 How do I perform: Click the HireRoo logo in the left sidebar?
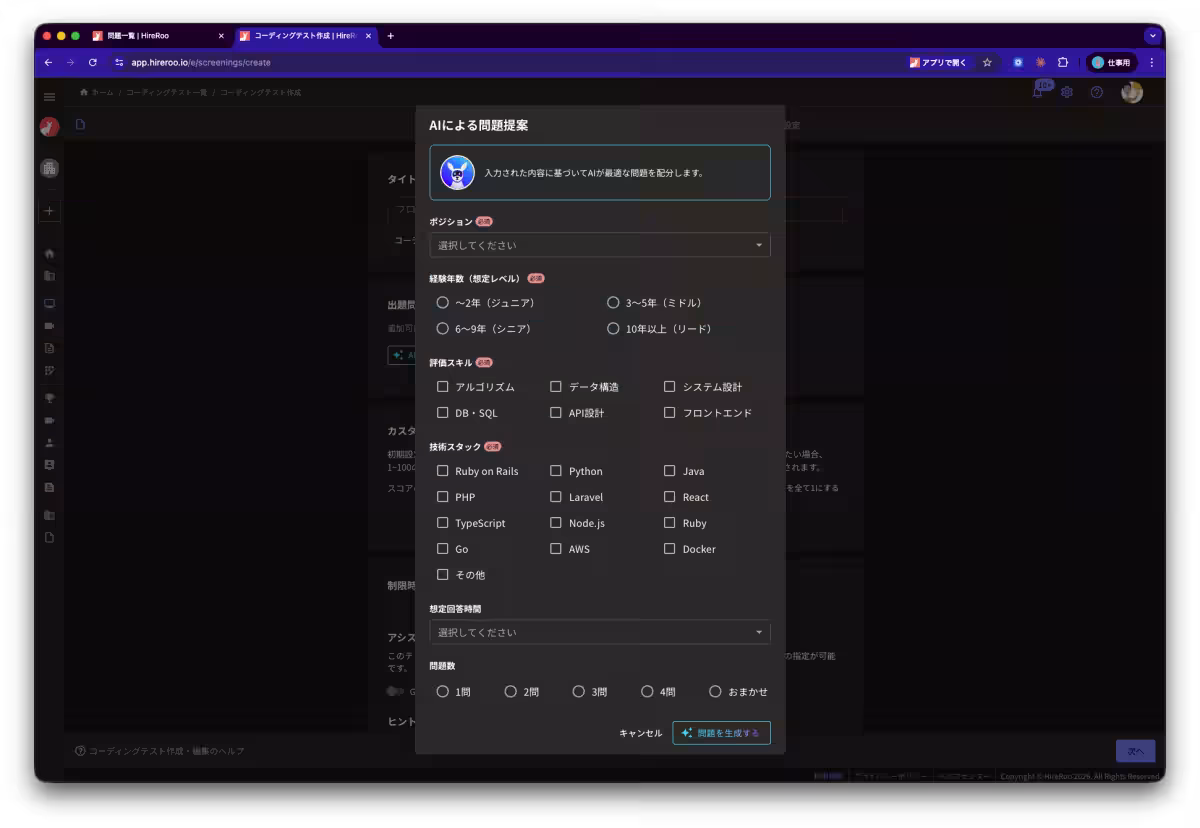tap(49, 125)
